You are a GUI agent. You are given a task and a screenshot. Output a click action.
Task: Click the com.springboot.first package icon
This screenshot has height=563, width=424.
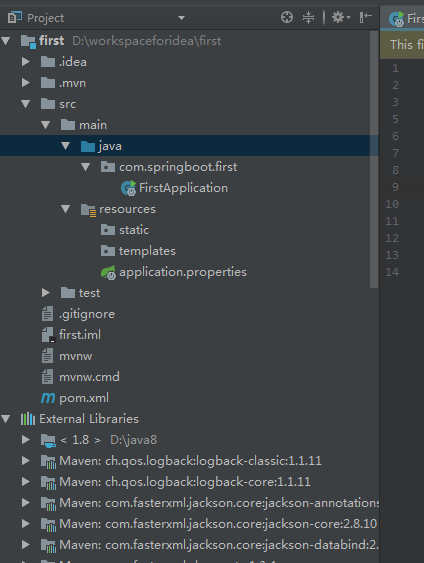[108, 167]
